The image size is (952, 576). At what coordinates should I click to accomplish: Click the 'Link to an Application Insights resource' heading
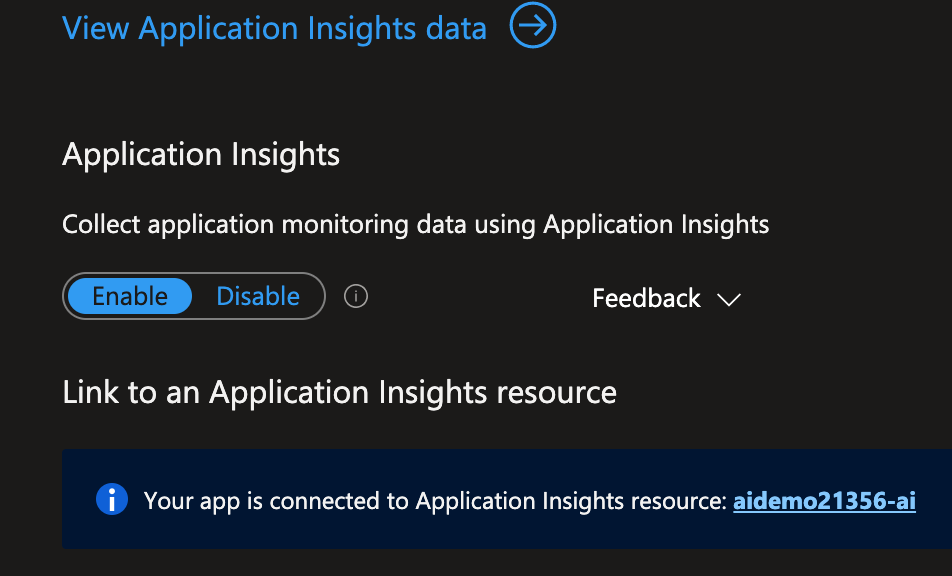(x=339, y=391)
